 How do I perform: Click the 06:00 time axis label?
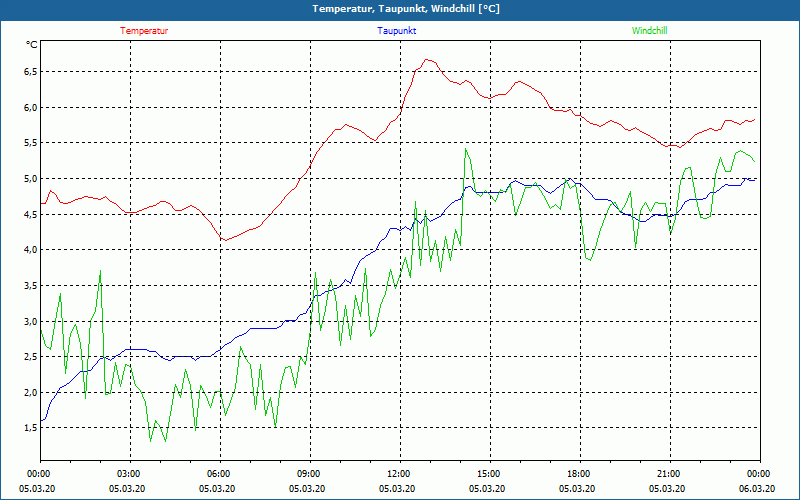[220, 473]
